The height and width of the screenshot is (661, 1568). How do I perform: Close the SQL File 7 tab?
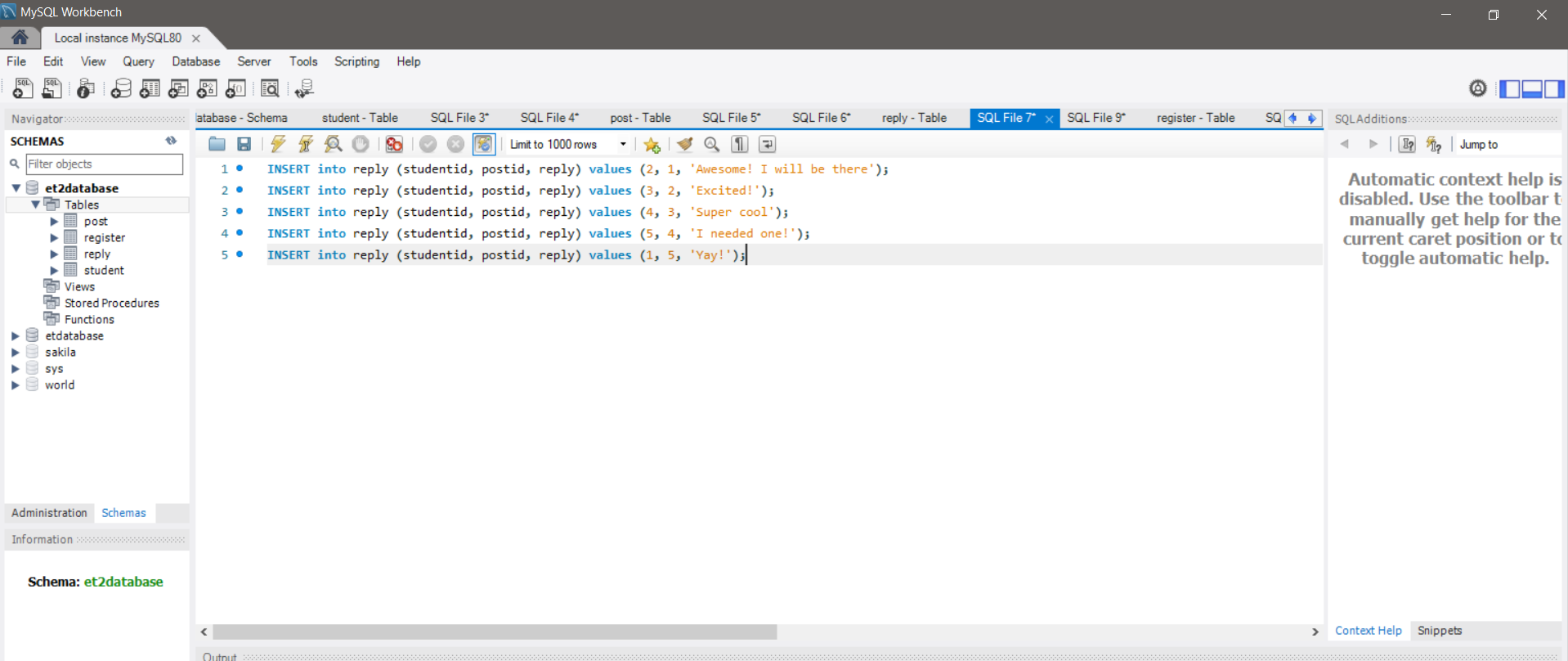[x=1049, y=119]
